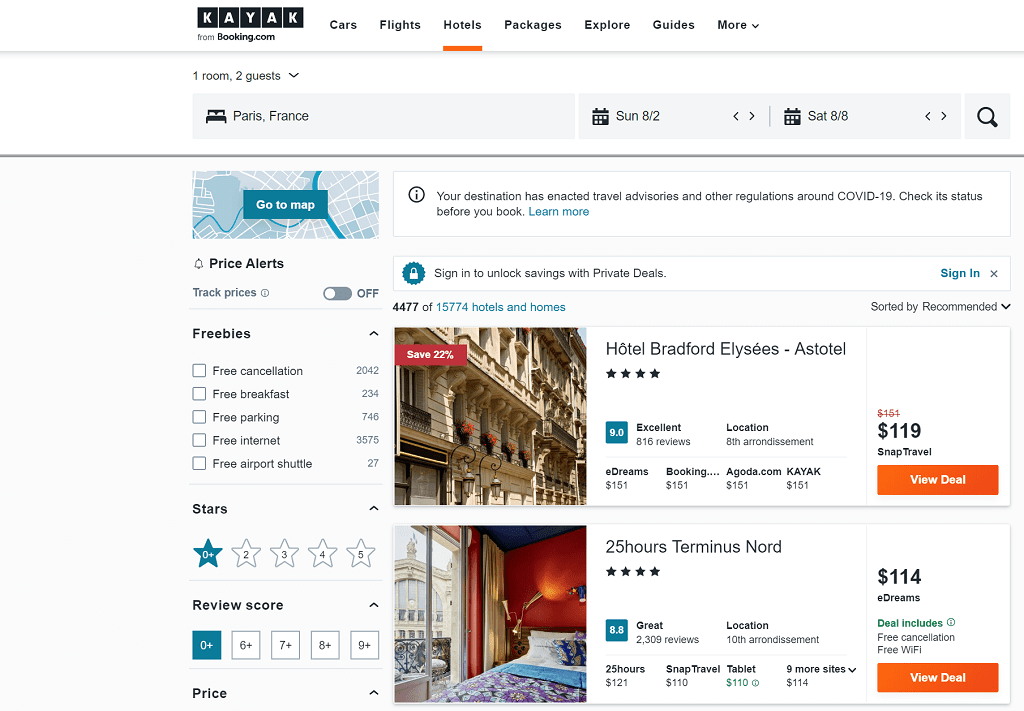This screenshot has height=711, width=1024.
Task: Click the info icon next to Tablet $110
Action: tap(756, 683)
